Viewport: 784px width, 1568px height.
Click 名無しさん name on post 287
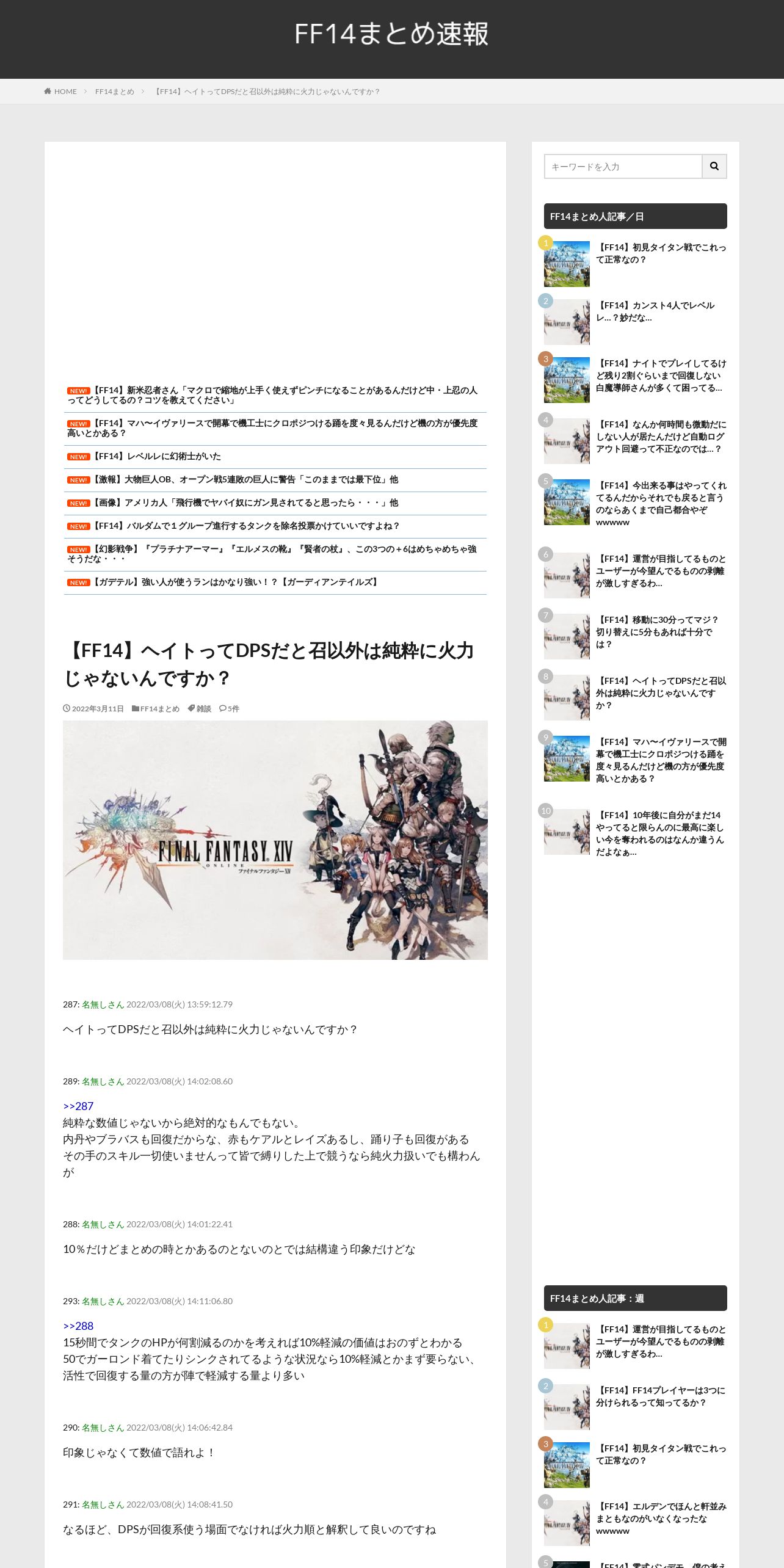(103, 1004)
